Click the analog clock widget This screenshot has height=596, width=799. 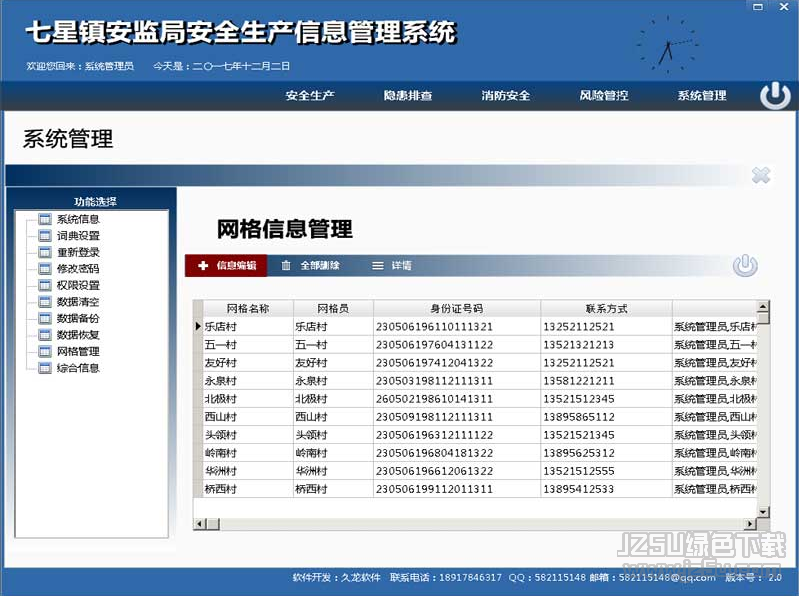click(668, 44)
